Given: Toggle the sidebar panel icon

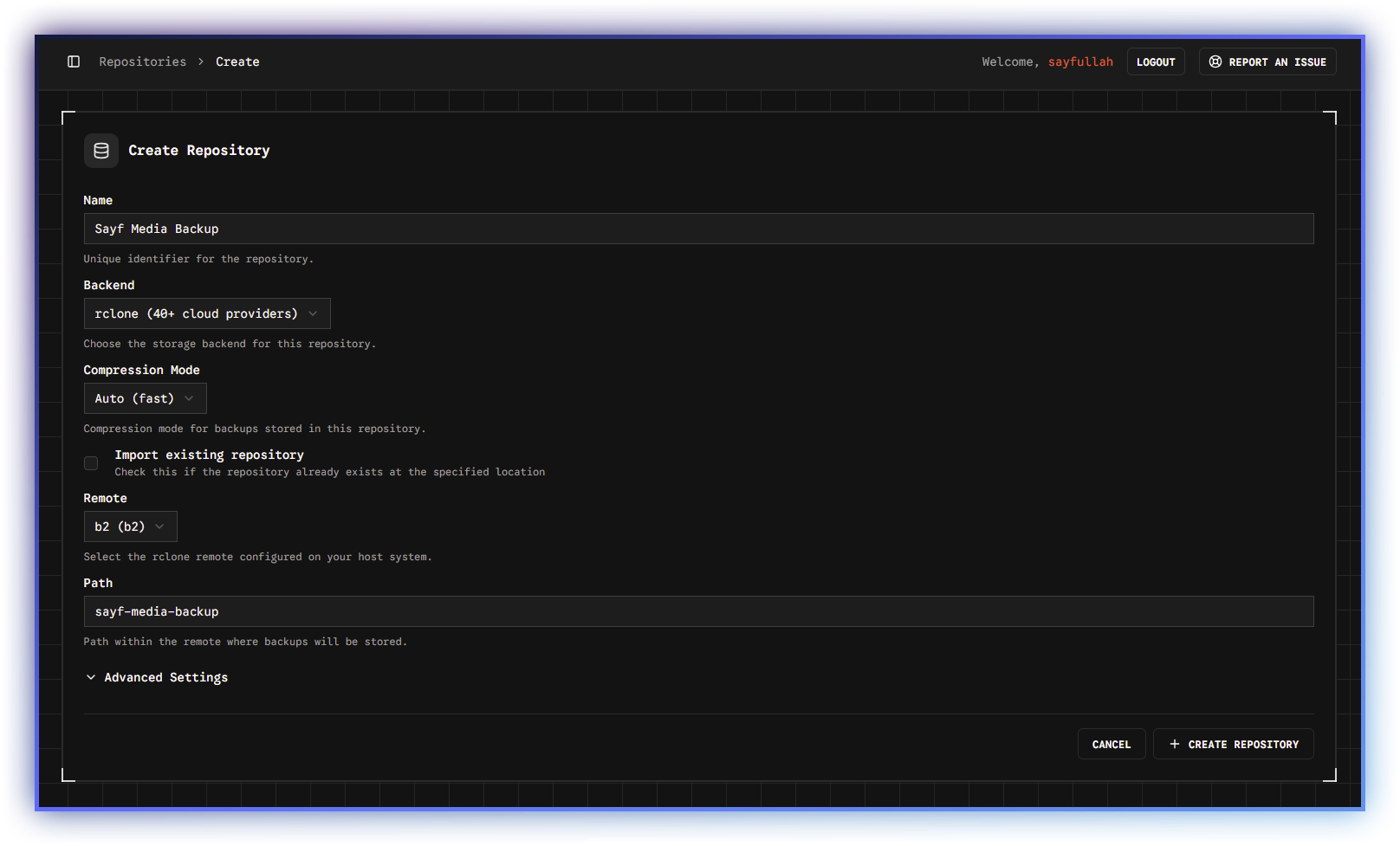Looking at the screenshot, I should [74, 61].
